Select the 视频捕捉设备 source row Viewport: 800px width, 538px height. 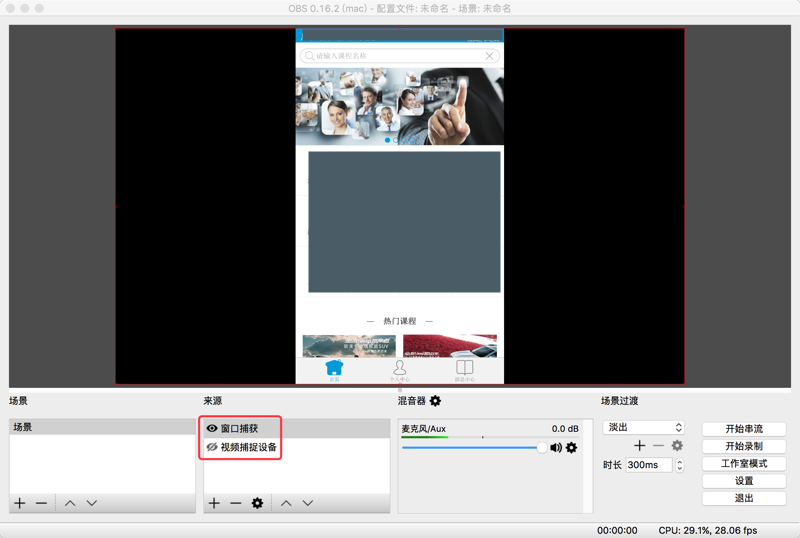(x=296, y=447)
